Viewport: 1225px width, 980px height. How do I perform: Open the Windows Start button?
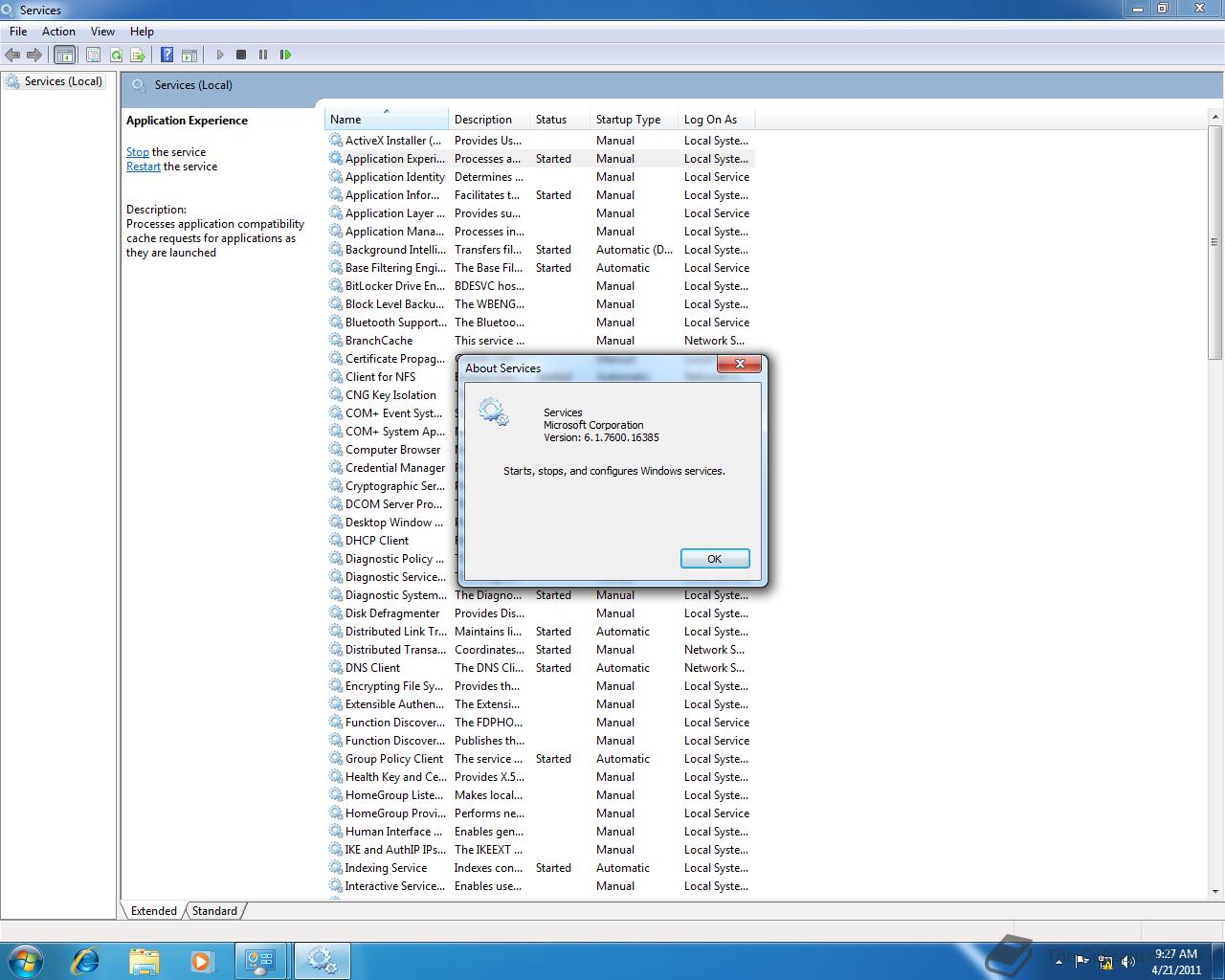26,961
